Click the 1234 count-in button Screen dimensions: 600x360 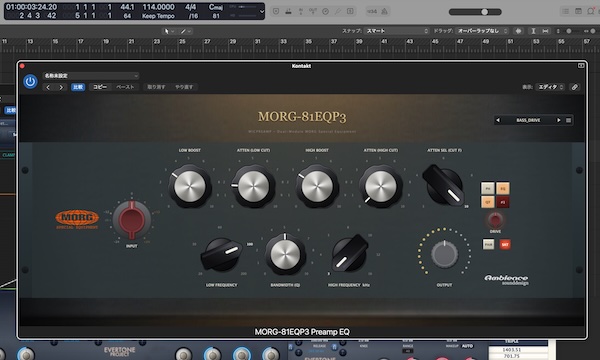coord(372,11)
